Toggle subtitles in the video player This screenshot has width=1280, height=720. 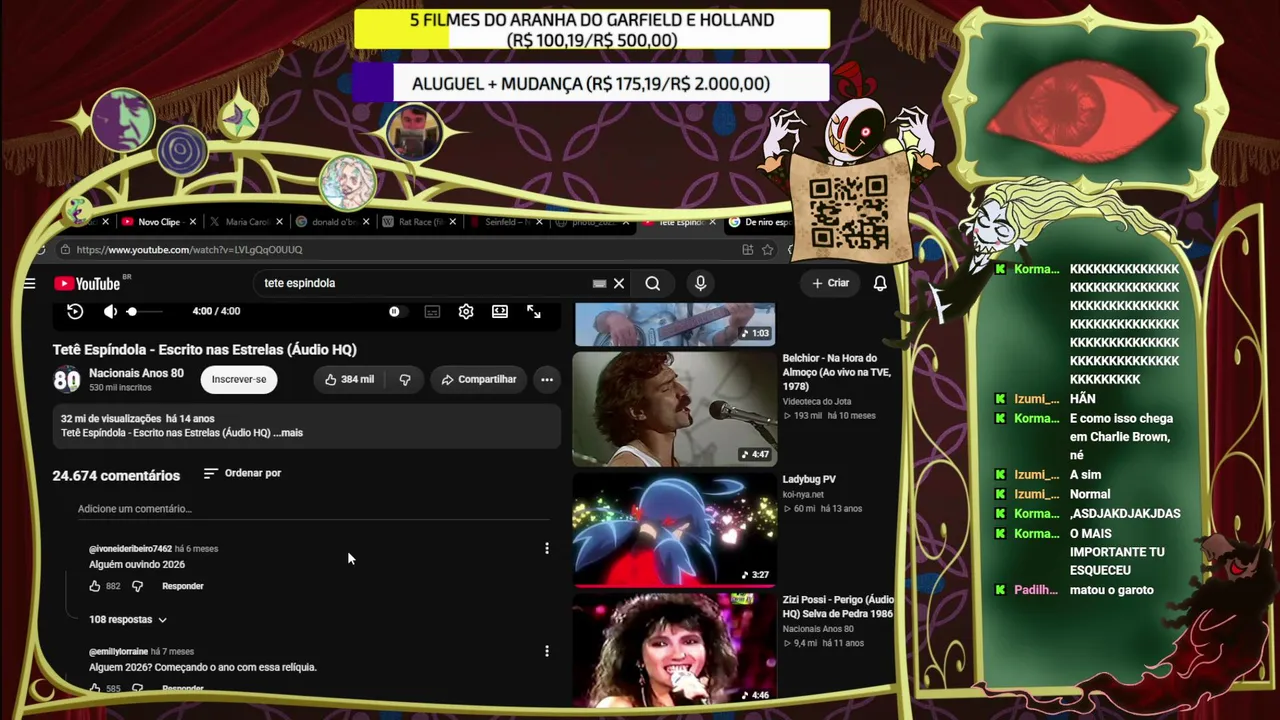click(x=432, y=311)
